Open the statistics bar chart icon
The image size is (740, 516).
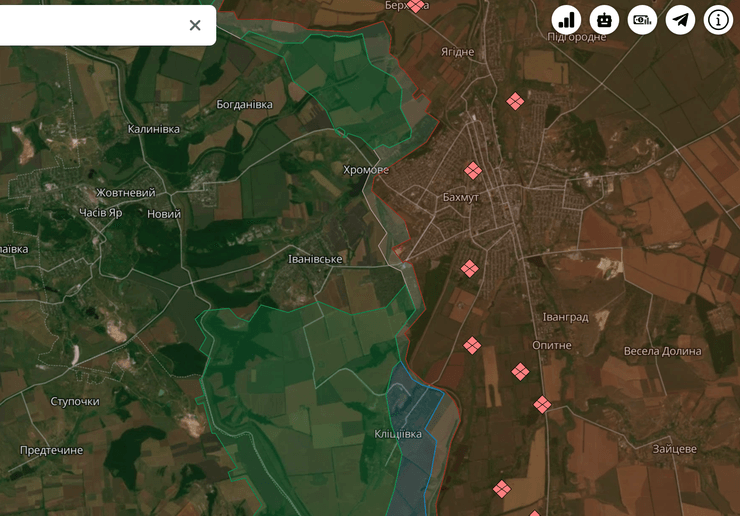[566, 19]
